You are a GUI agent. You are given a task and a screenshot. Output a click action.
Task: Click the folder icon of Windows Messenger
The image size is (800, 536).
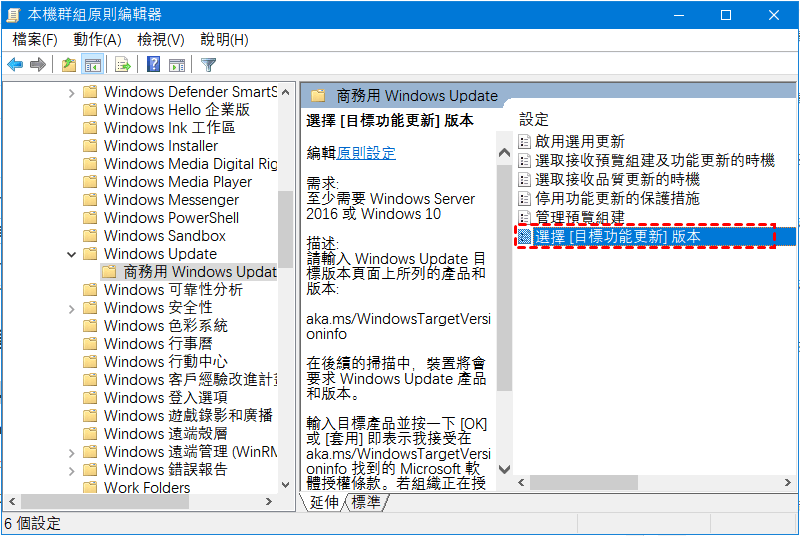(90, 200)
